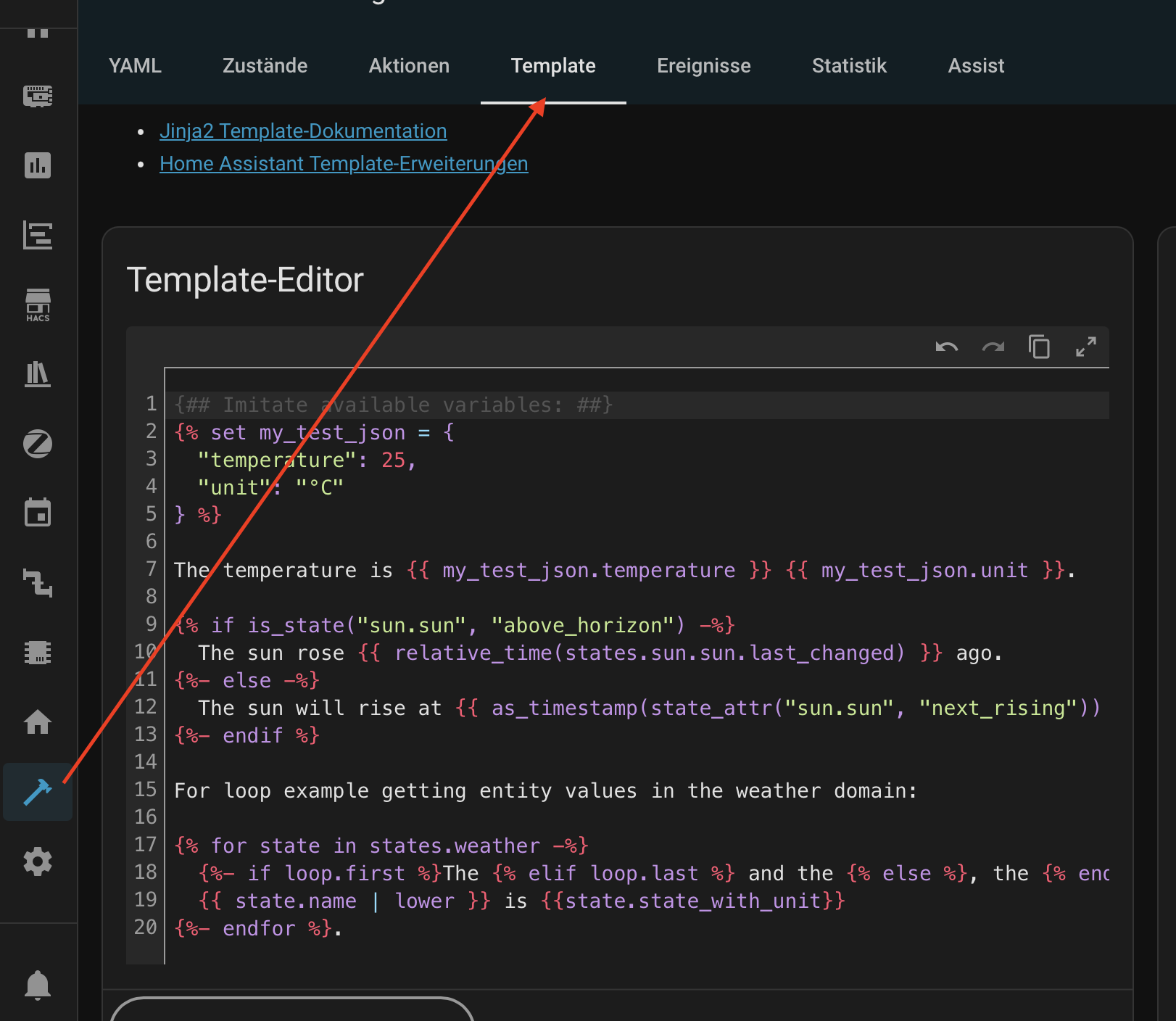1176x1021 pixels.
Task: Open Settings via the gear icon
Action: point(38,861)
